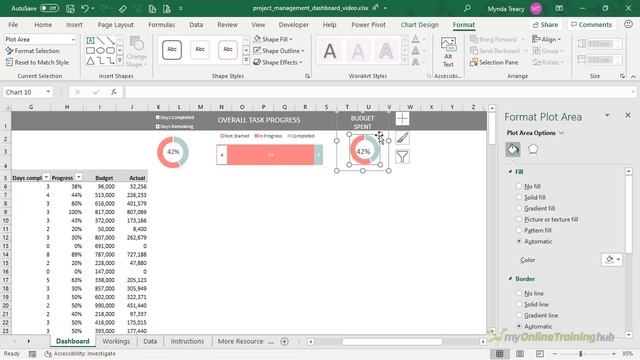Click the feedback smiley icon

coord(629,24)
